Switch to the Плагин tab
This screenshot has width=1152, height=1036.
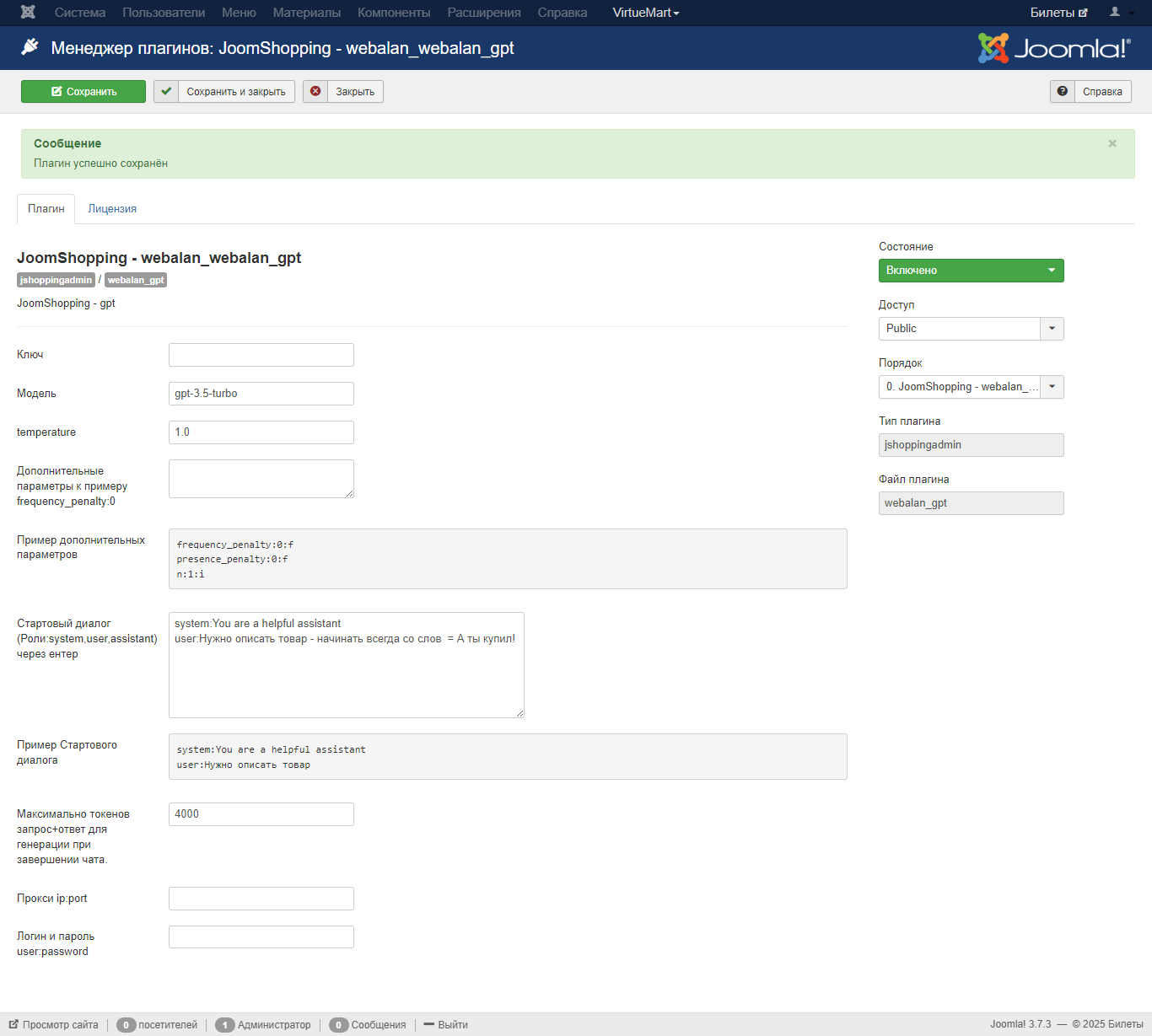(x=46, y=208)
